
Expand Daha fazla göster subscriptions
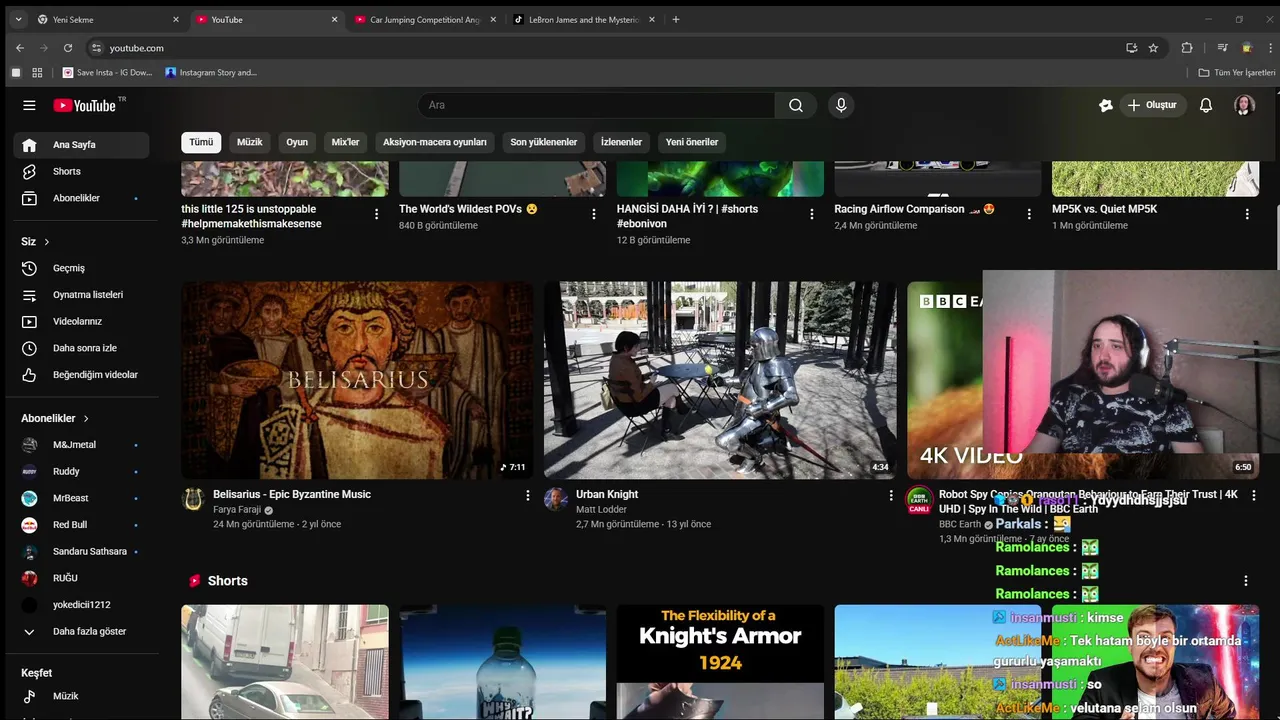81,632
